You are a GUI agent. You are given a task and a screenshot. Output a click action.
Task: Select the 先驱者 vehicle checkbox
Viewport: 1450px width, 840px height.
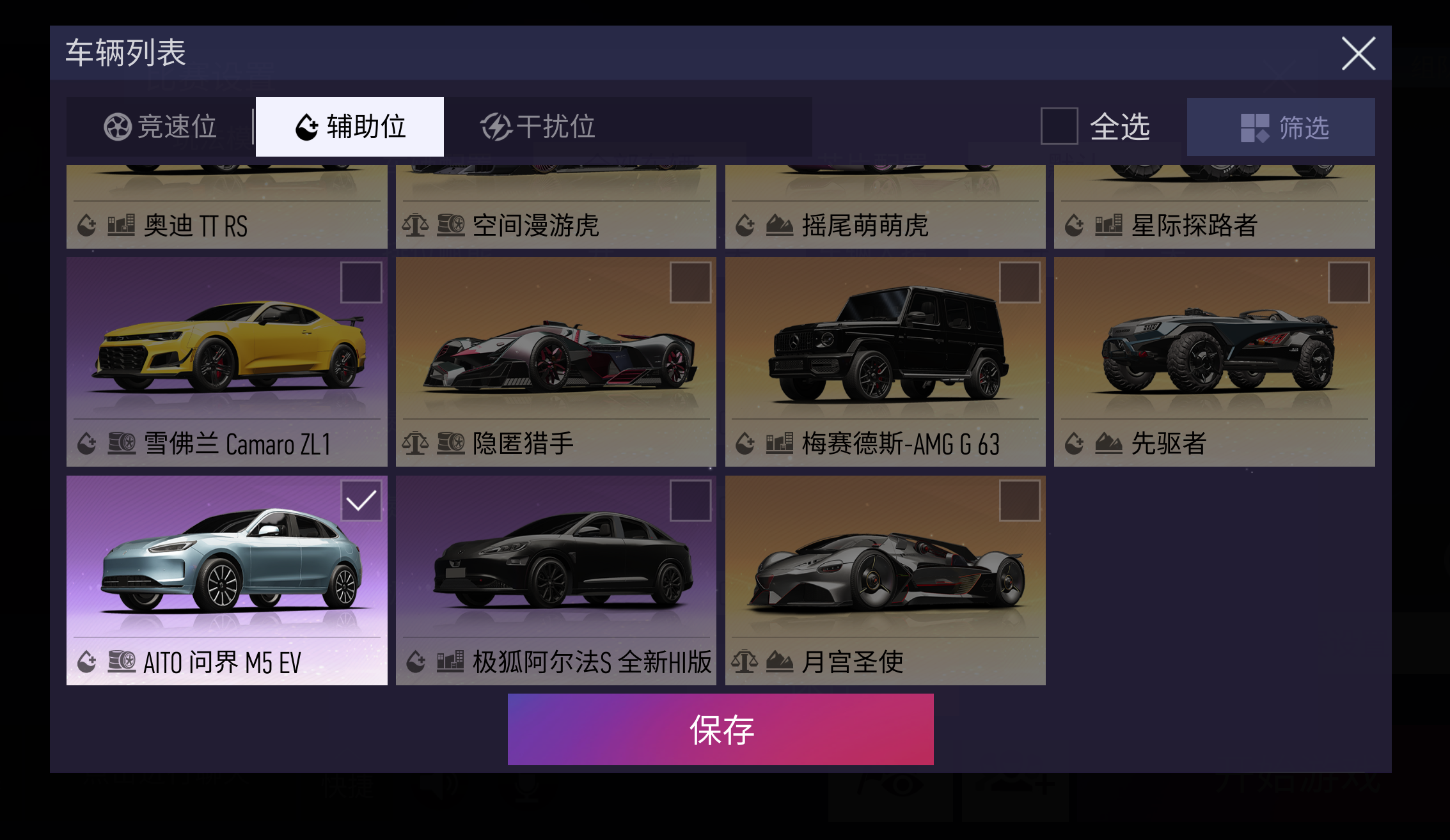(x=1348, y=282)
